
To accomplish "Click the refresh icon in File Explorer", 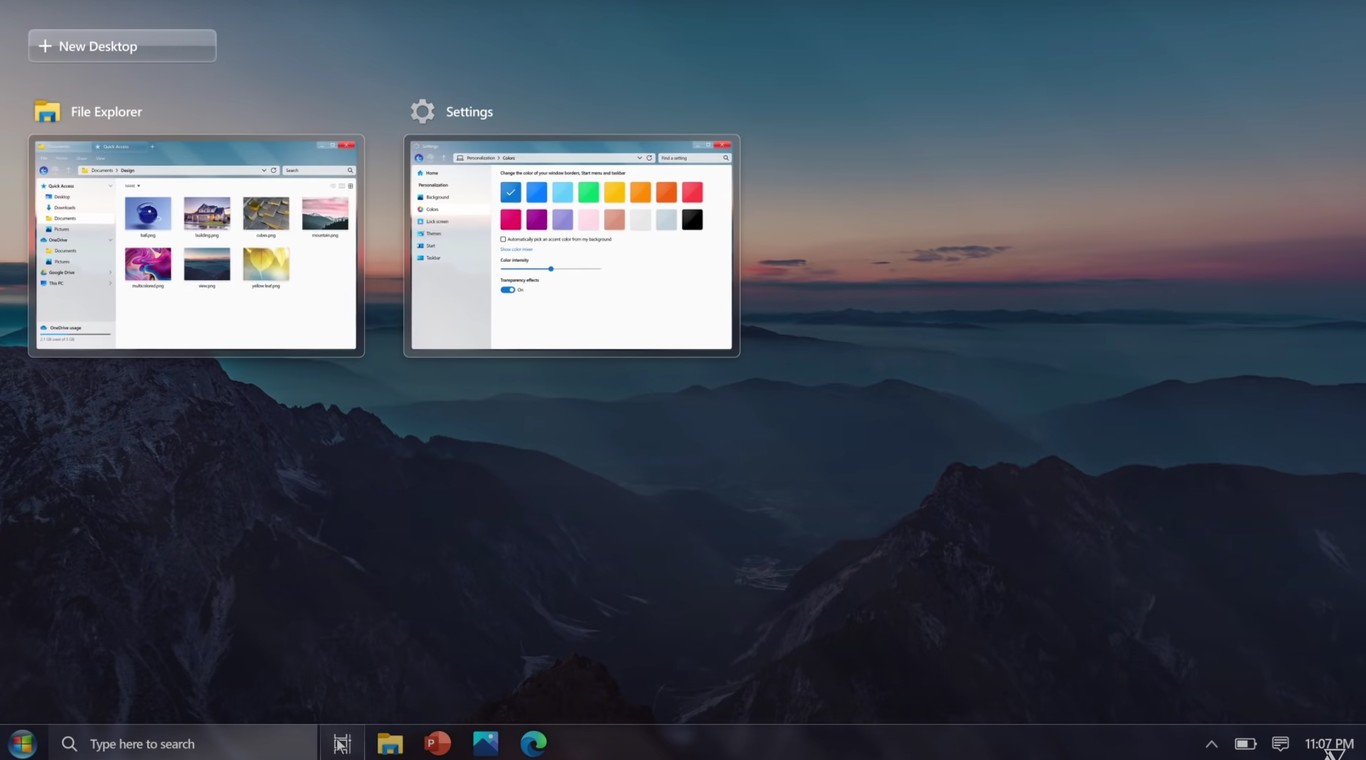I will (x=274, y=170).
